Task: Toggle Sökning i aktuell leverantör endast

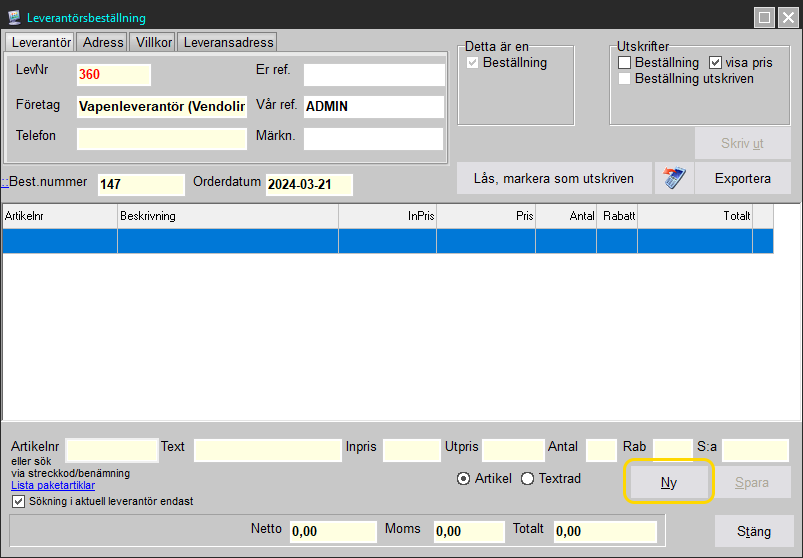Action: (18, 501)
